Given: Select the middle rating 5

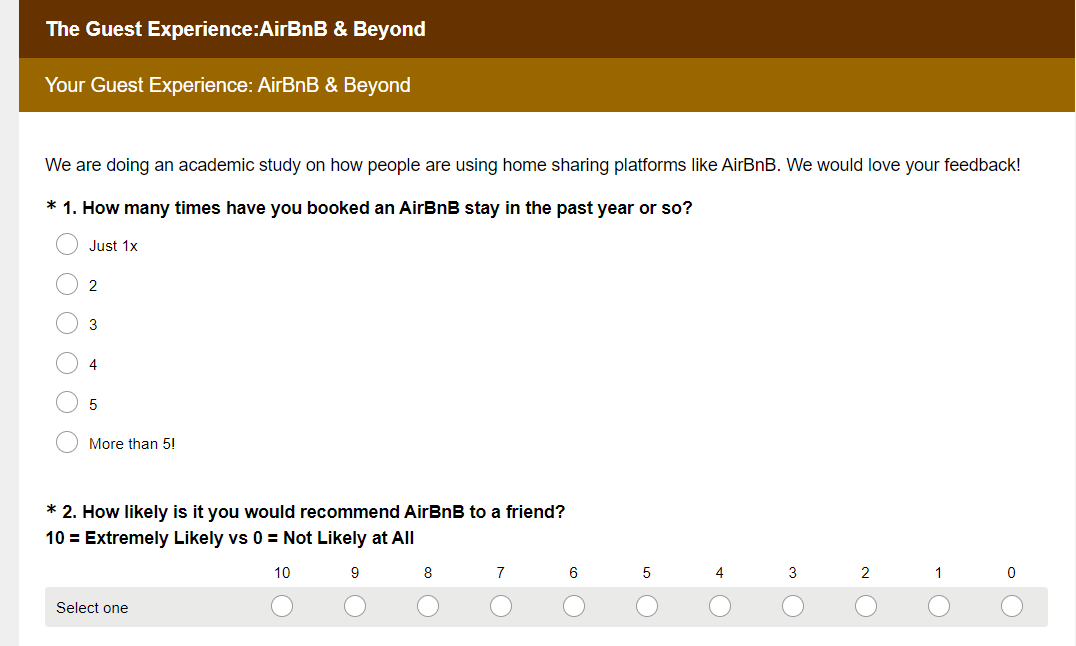Looking at the screenshot, I should click(x=647, y=607).
